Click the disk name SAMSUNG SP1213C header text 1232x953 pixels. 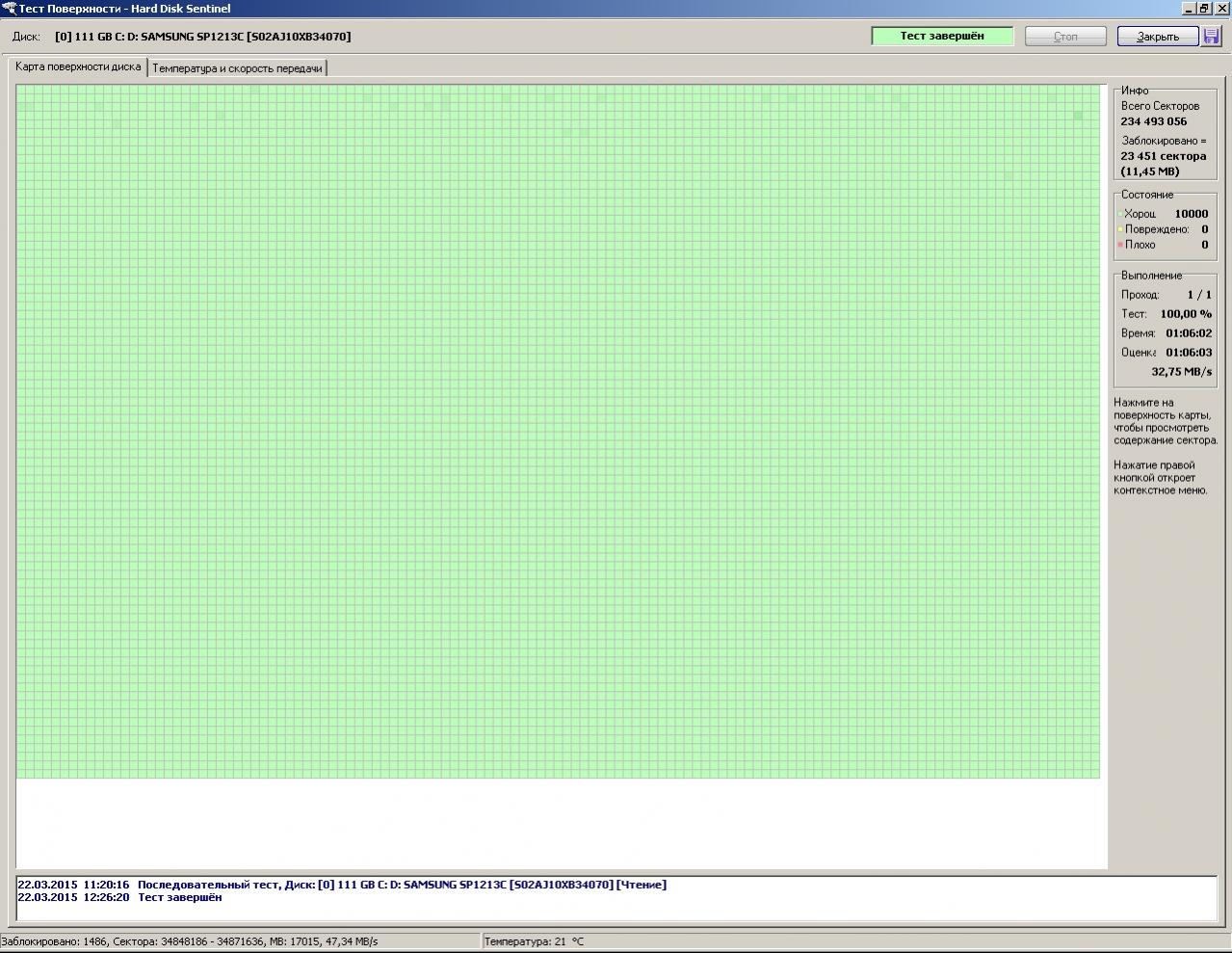tap(203, 37)
